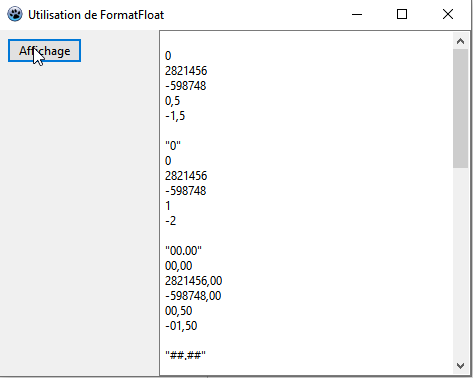This screenshot has height=378, width=473.
Task: Click the value 00,50 in the memo
Action: click(x=178, y=311)
